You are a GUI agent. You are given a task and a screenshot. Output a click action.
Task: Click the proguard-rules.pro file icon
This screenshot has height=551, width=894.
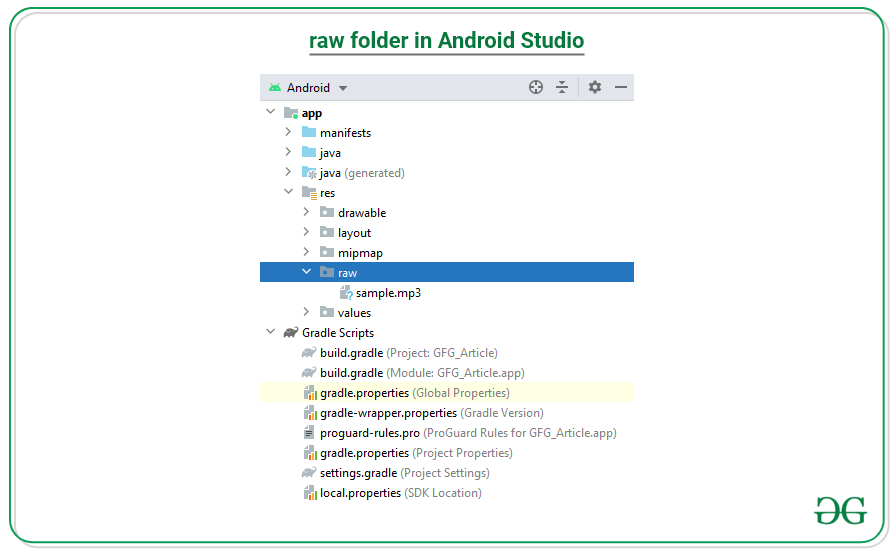click(x=309, y=433)
